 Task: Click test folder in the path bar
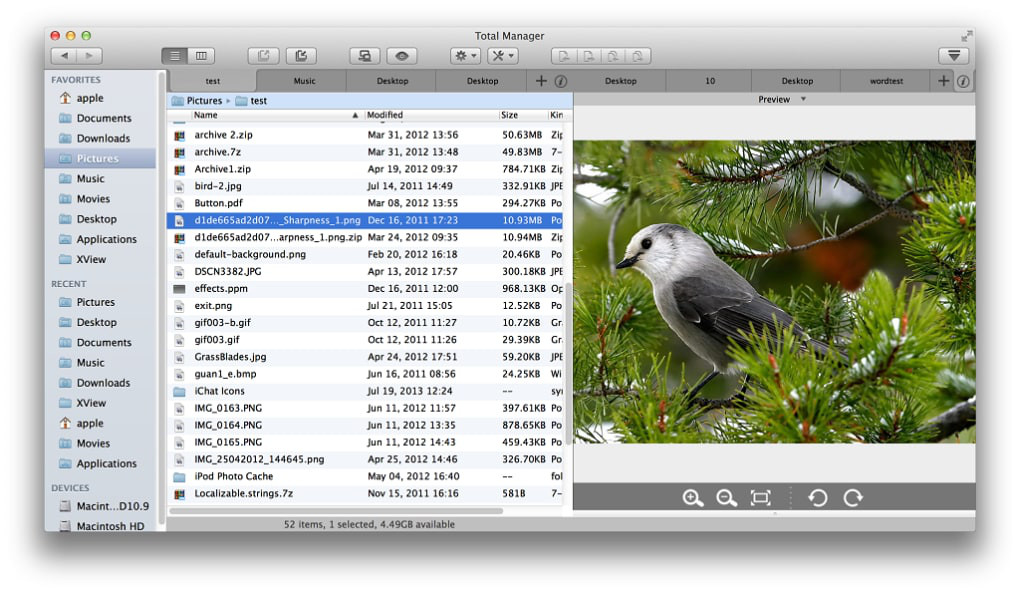coord(251,101)
